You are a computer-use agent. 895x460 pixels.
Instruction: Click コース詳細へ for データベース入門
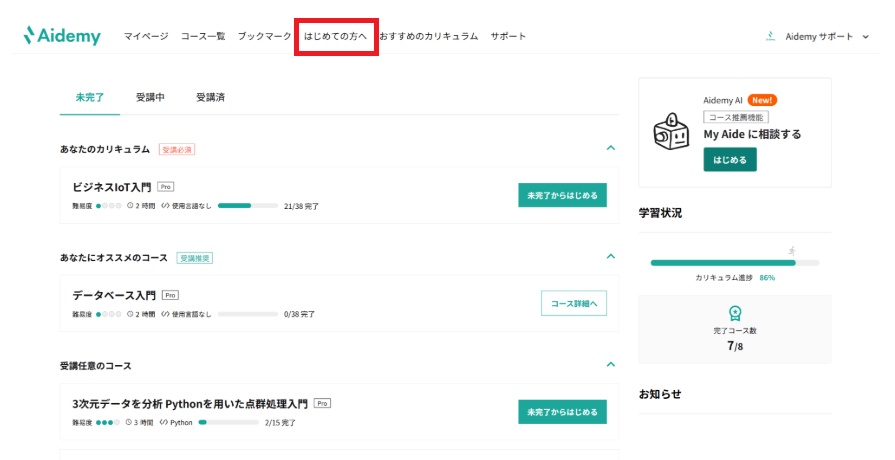tap(573, 303)
